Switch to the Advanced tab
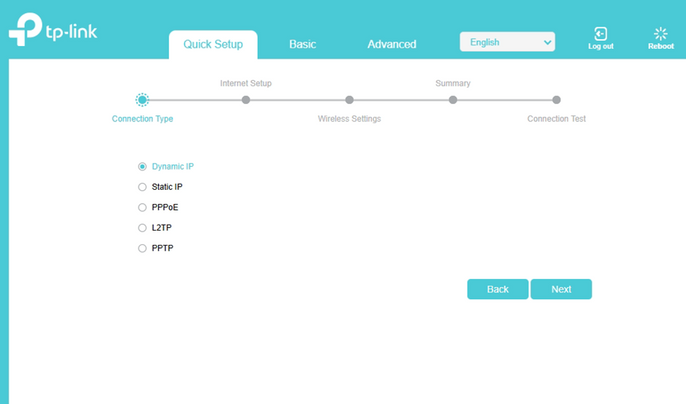 (x=392, y=44)
